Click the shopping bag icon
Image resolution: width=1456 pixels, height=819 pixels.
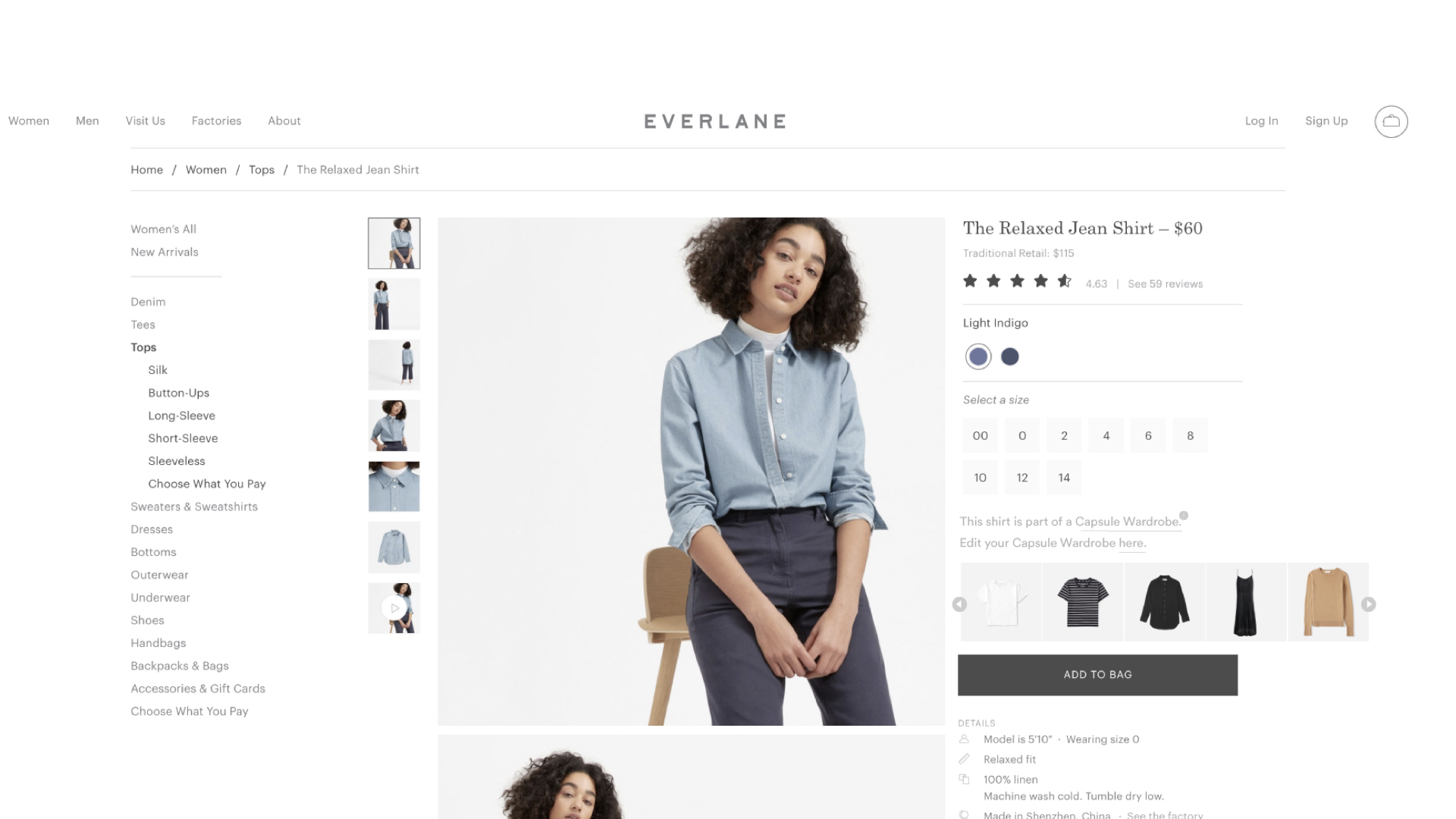[1391, 121]
